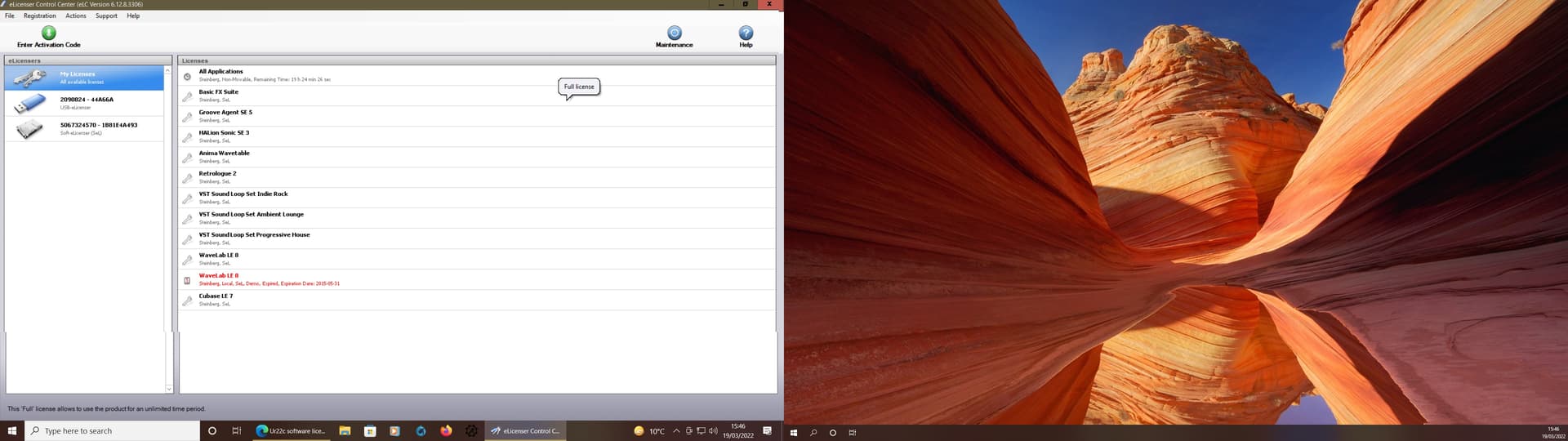The height and width of the screenshot is (441, 1568).
Task: Open the Support menu
Action: click(x=106, y=16)
